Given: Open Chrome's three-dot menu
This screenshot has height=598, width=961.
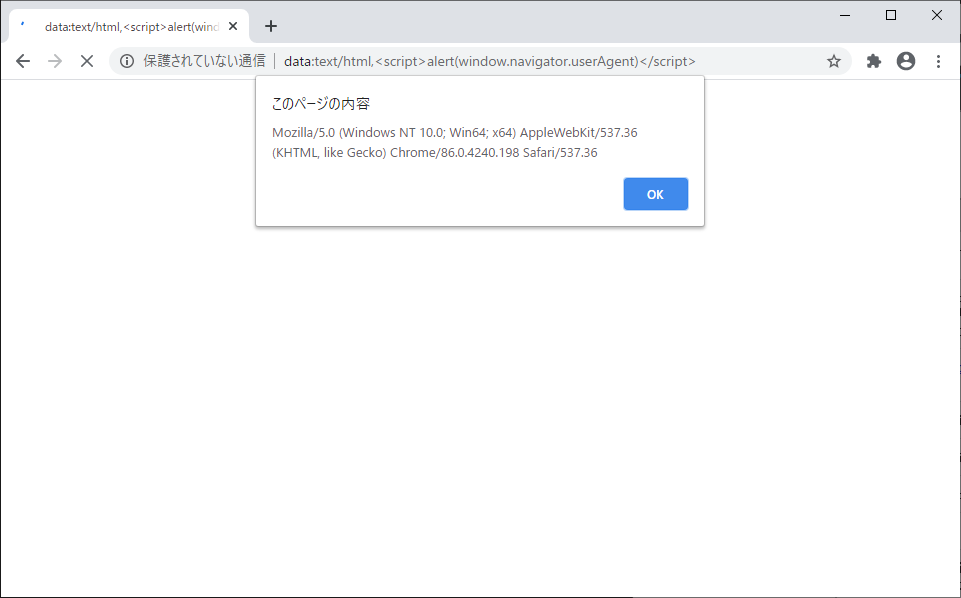Looking at the screenshot, I should tap(938, 61).
